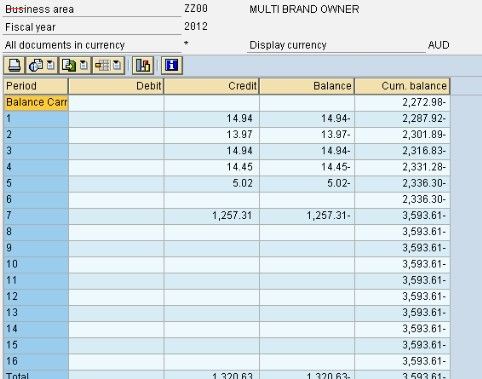The width and height of the screenshot is (482, 379).
Task: Select period 8 row header
Action: [36, 232]
